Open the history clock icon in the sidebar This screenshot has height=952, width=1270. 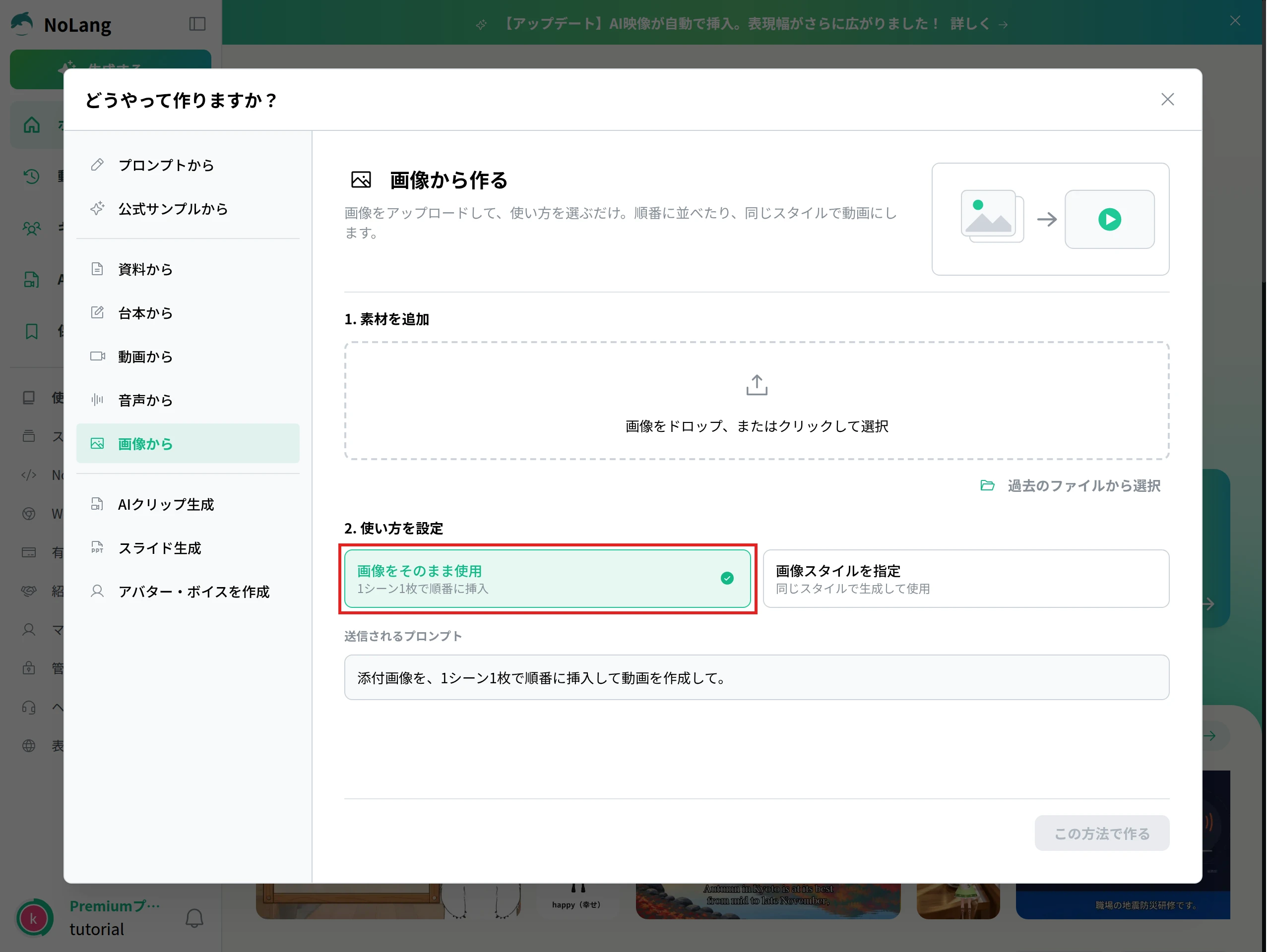pyautogui.click(x=32, y=177)
